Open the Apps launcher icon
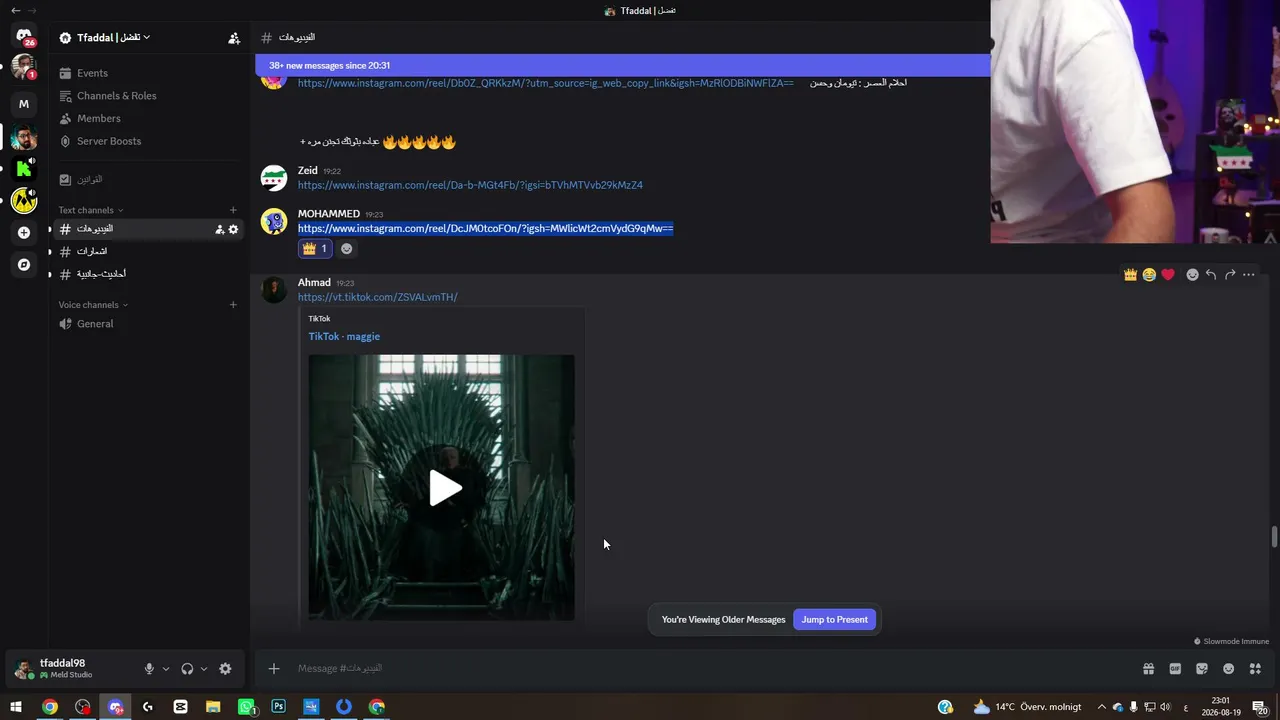1280x720 pixels. [x=1255, y=669]
